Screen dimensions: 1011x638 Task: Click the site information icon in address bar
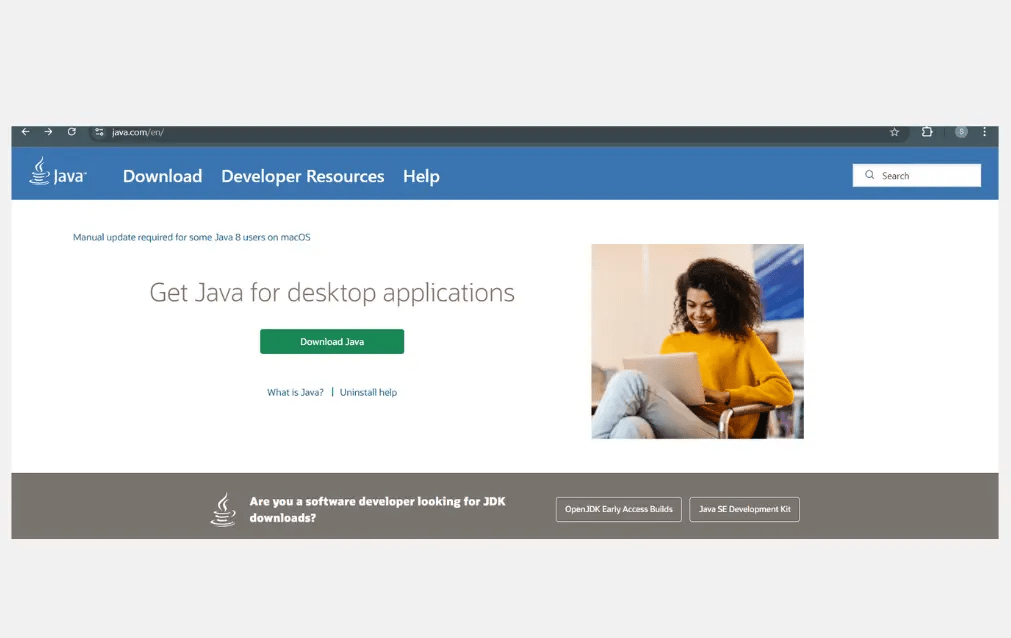click(x=98, y=131)
